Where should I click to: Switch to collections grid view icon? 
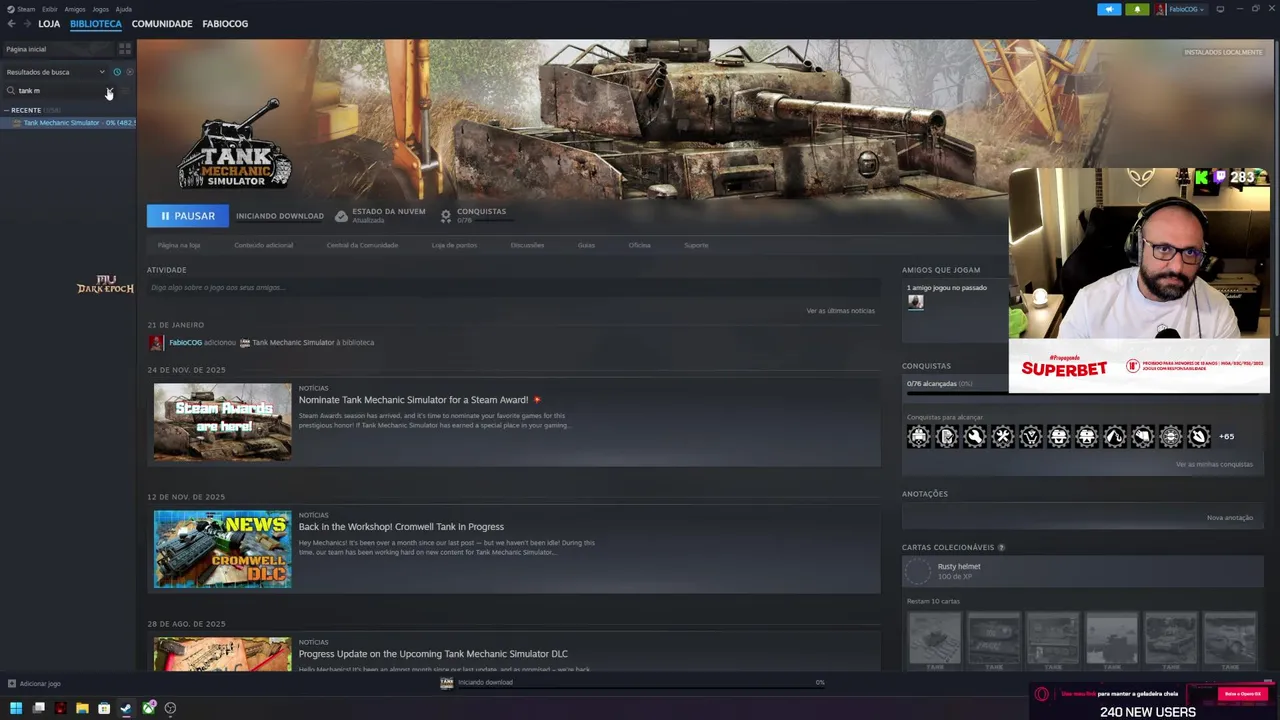pyautogui.click(x=125, y=49)
